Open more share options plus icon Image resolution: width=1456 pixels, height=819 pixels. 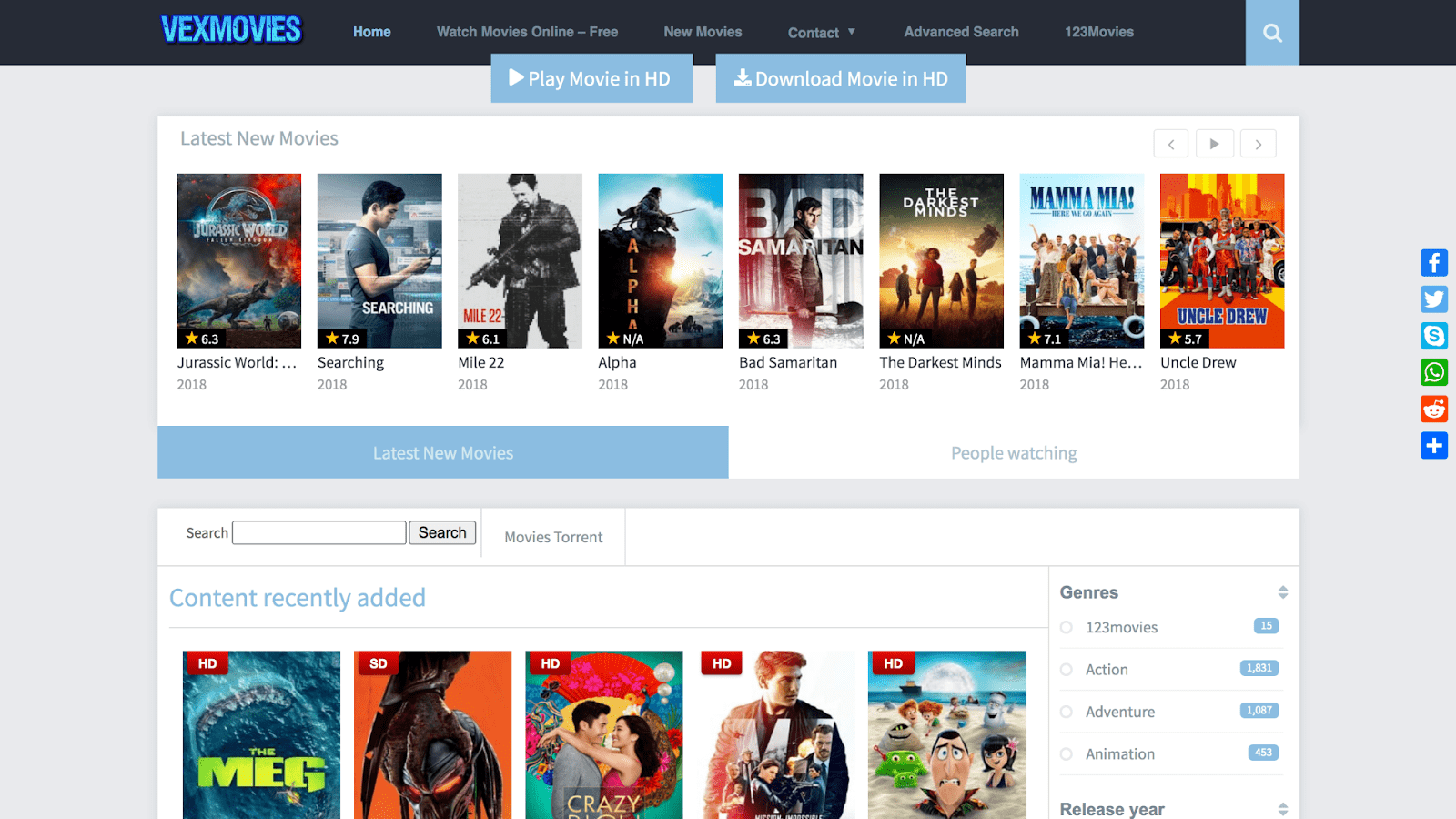1434,445
